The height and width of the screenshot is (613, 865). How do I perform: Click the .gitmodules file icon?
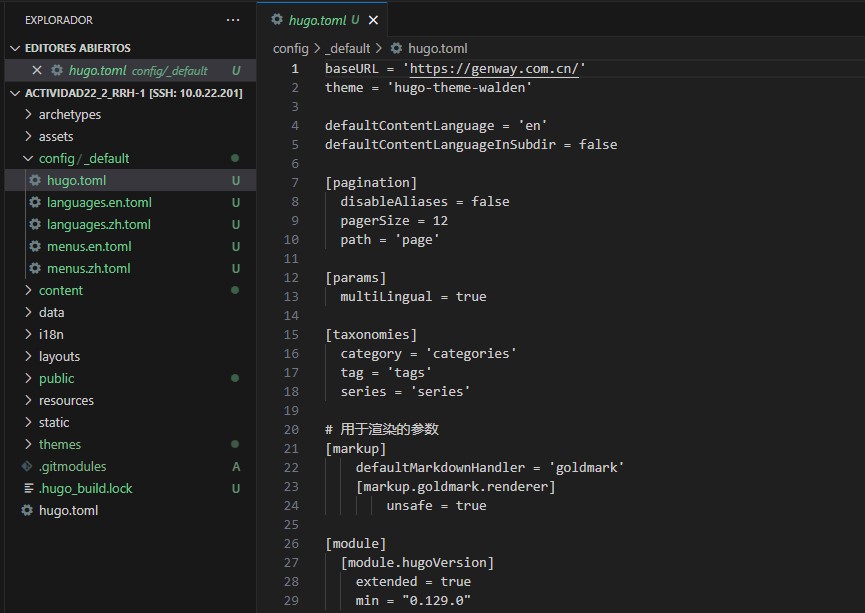pyautogui.click(x=28, y=466)
